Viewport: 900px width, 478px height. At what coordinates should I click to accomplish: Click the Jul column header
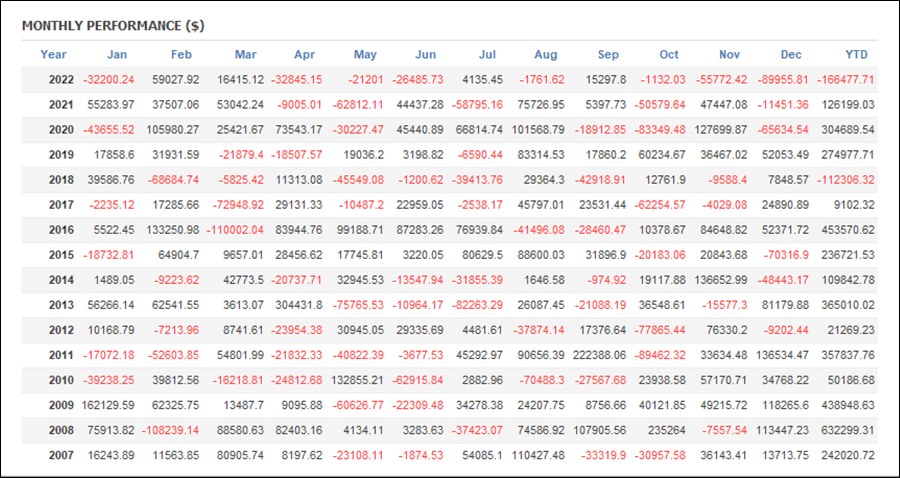coord(487,55)
